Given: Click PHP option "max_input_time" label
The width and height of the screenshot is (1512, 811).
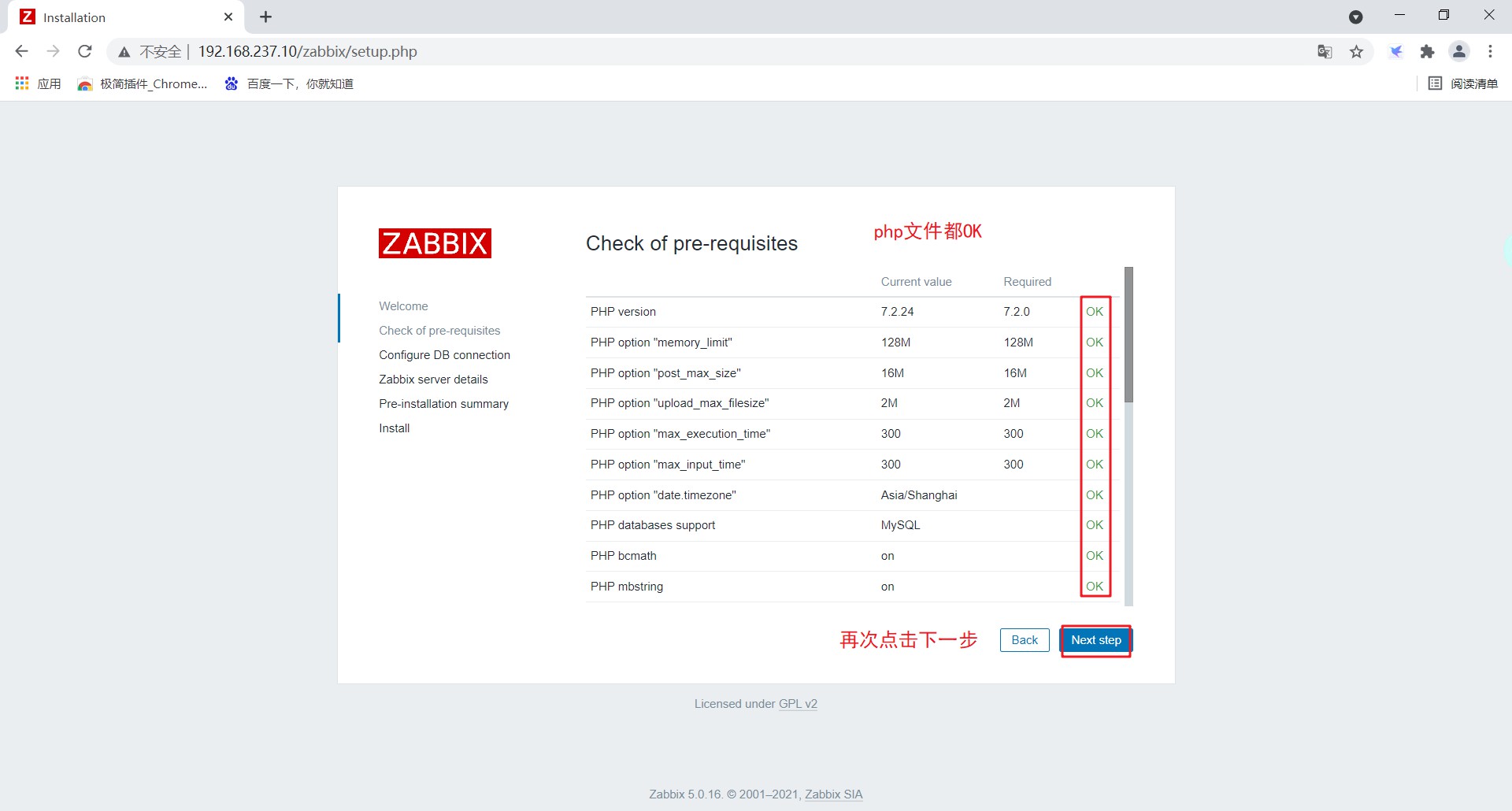Looking at the screenshot, I should (x=668, y=465).
